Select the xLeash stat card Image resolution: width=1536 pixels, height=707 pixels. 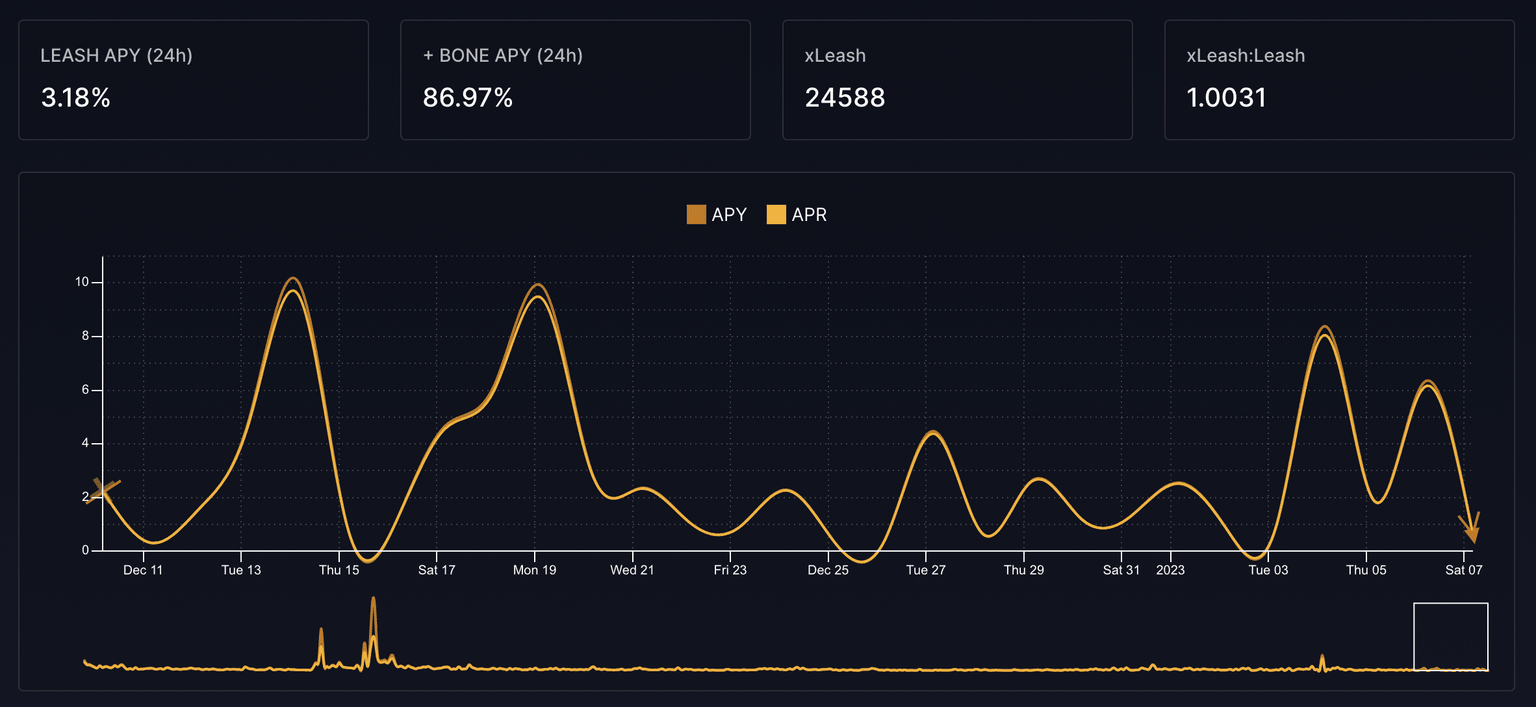(957, 79)
